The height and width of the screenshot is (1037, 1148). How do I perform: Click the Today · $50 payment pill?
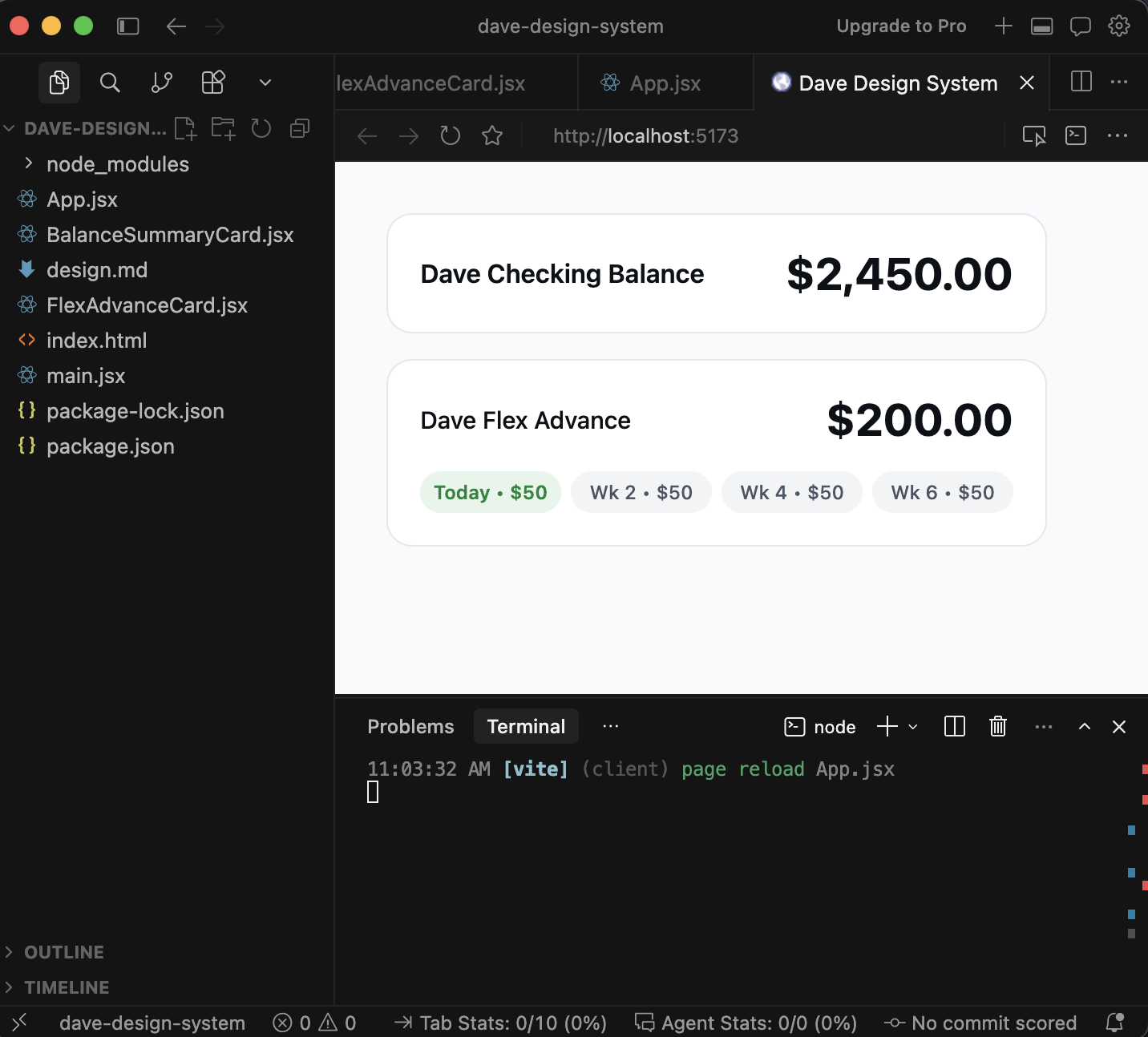(x=491, y=492)
